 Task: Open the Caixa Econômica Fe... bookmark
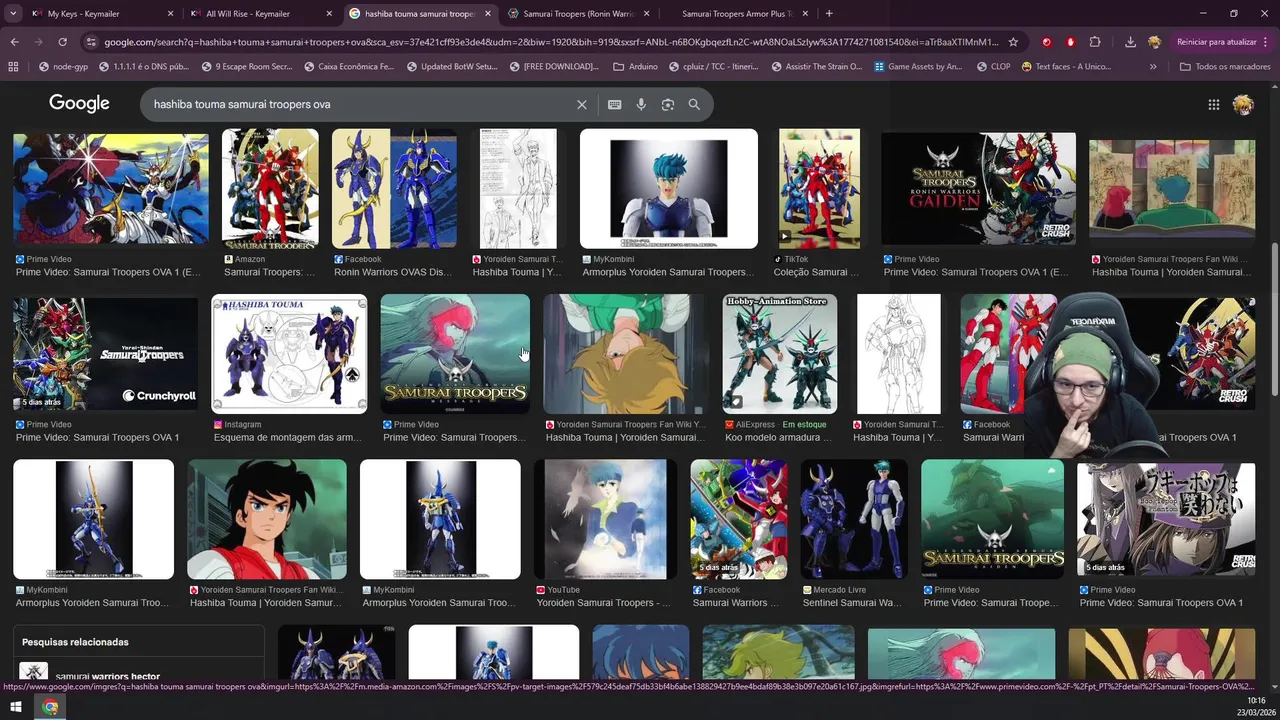(348, 66)
